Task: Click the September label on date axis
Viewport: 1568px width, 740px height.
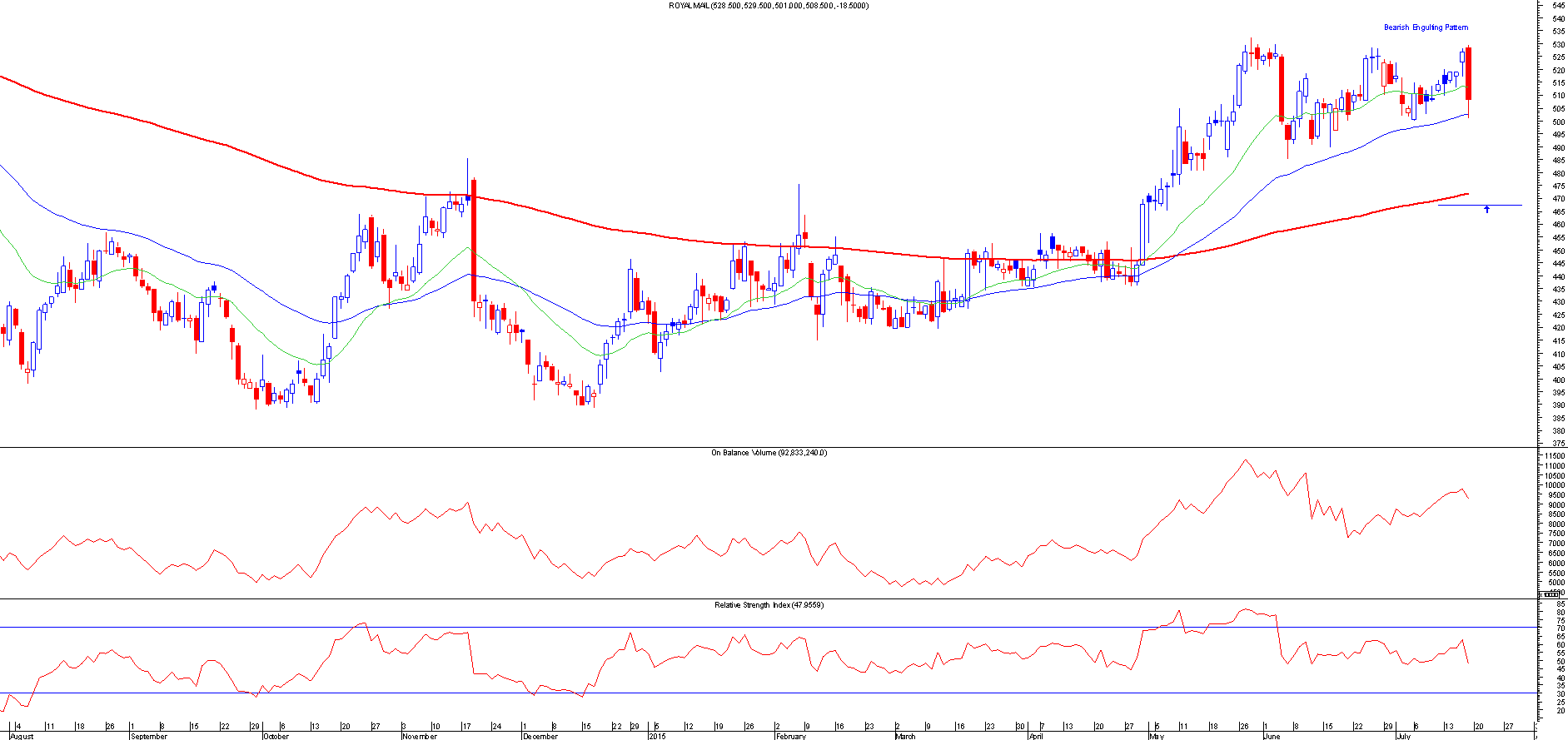Action: pos(148,736)
